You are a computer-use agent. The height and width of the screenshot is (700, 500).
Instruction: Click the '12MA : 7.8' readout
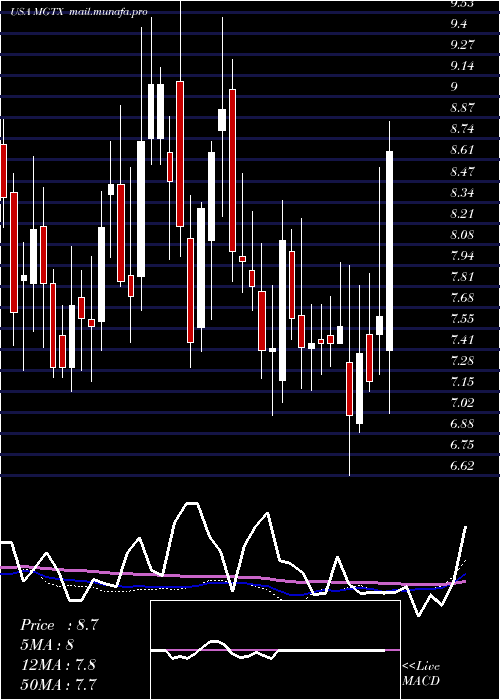coord(57,665)
